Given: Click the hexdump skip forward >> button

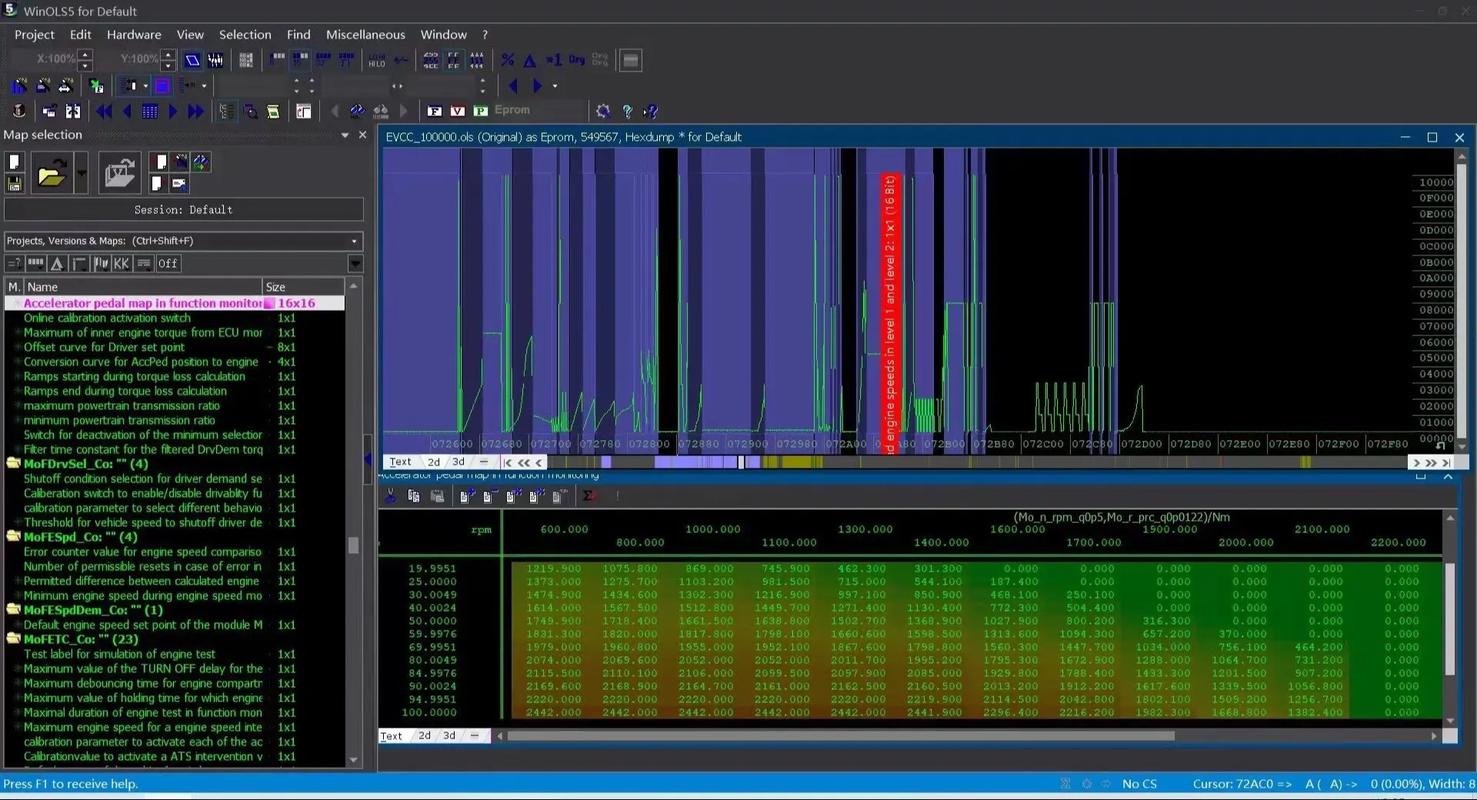Looking at the screenshot, I should tap(1431, 462).
